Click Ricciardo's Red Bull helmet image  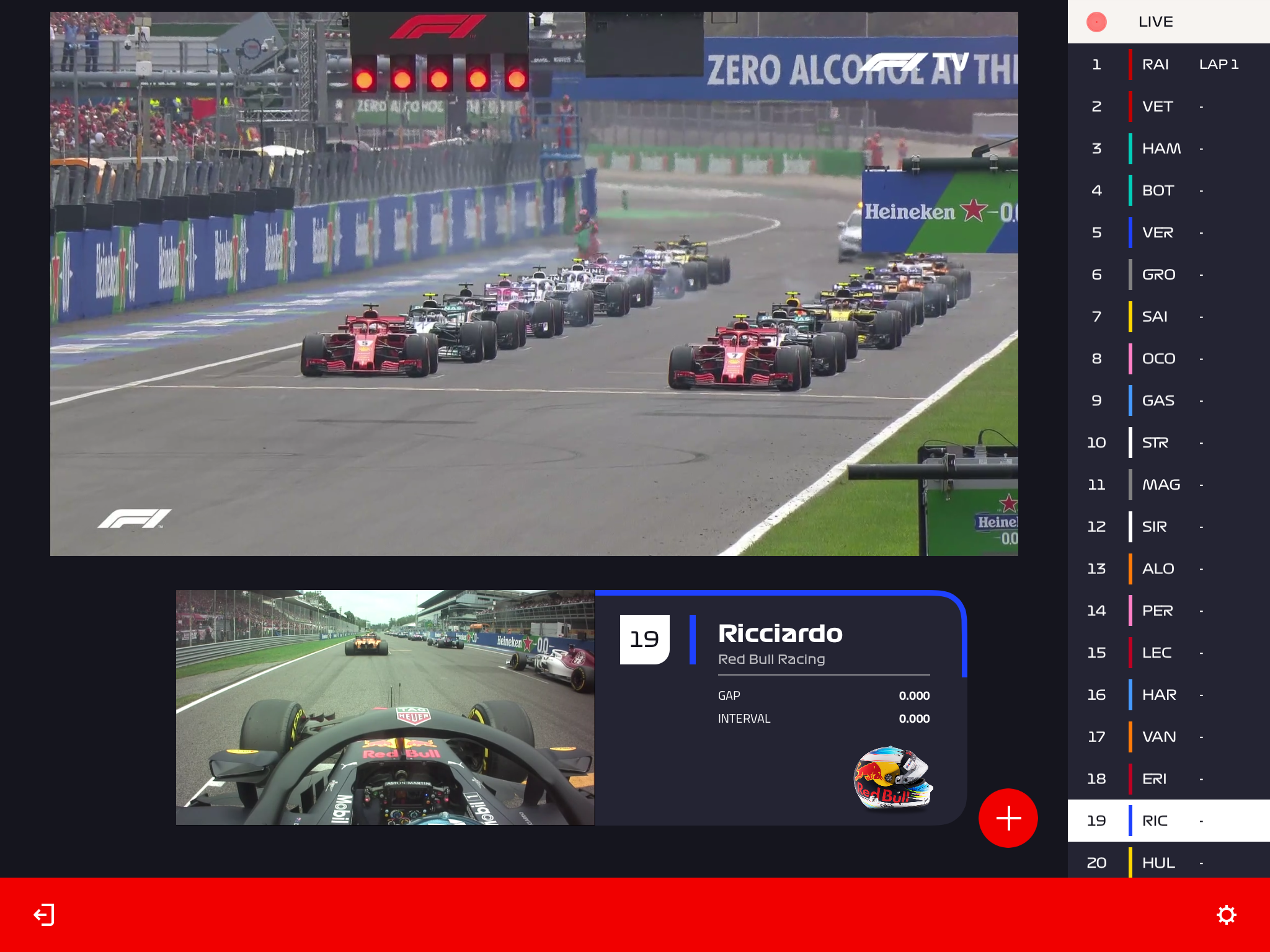893,778
